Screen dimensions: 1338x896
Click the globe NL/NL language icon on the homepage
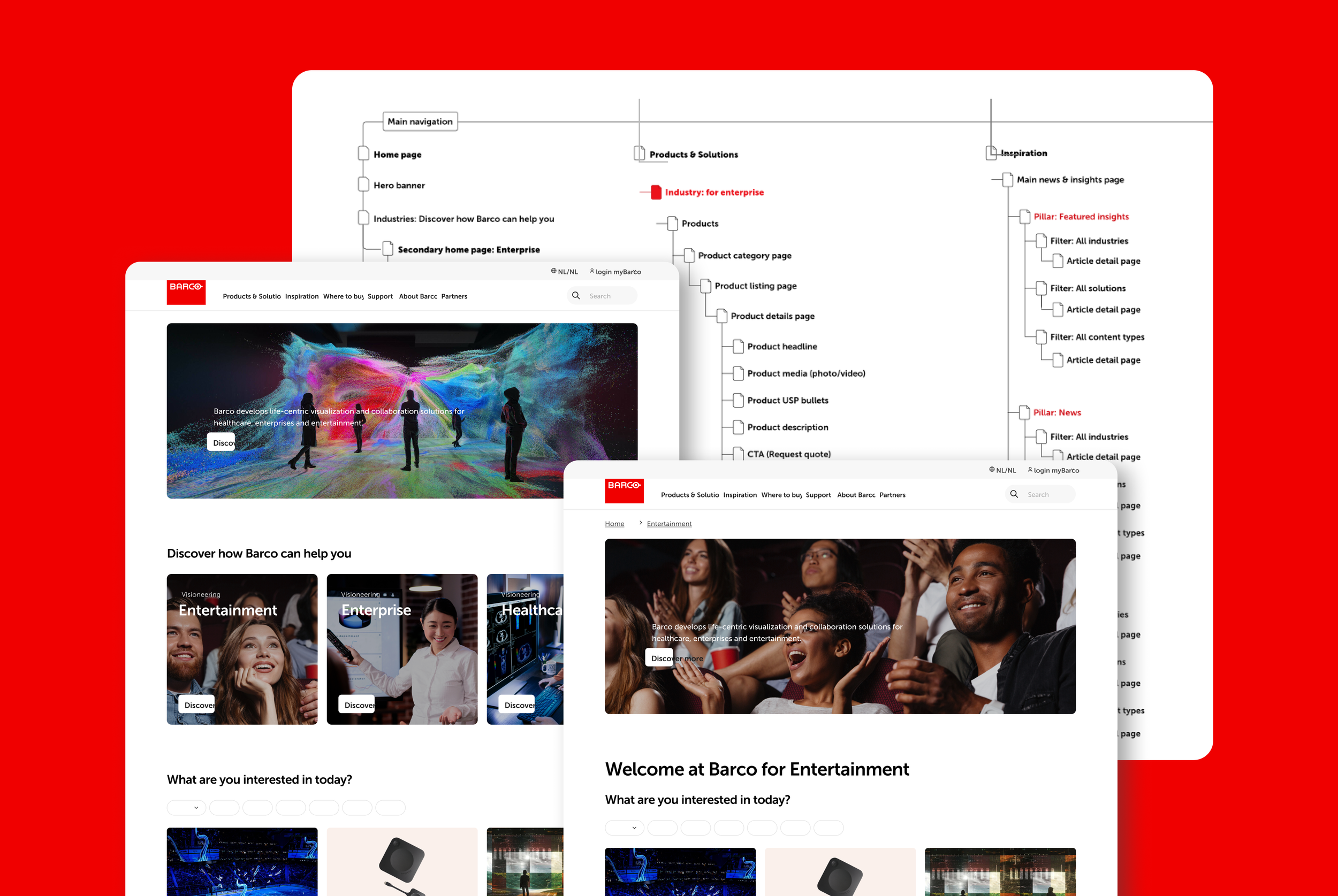[x=553, y=271]
